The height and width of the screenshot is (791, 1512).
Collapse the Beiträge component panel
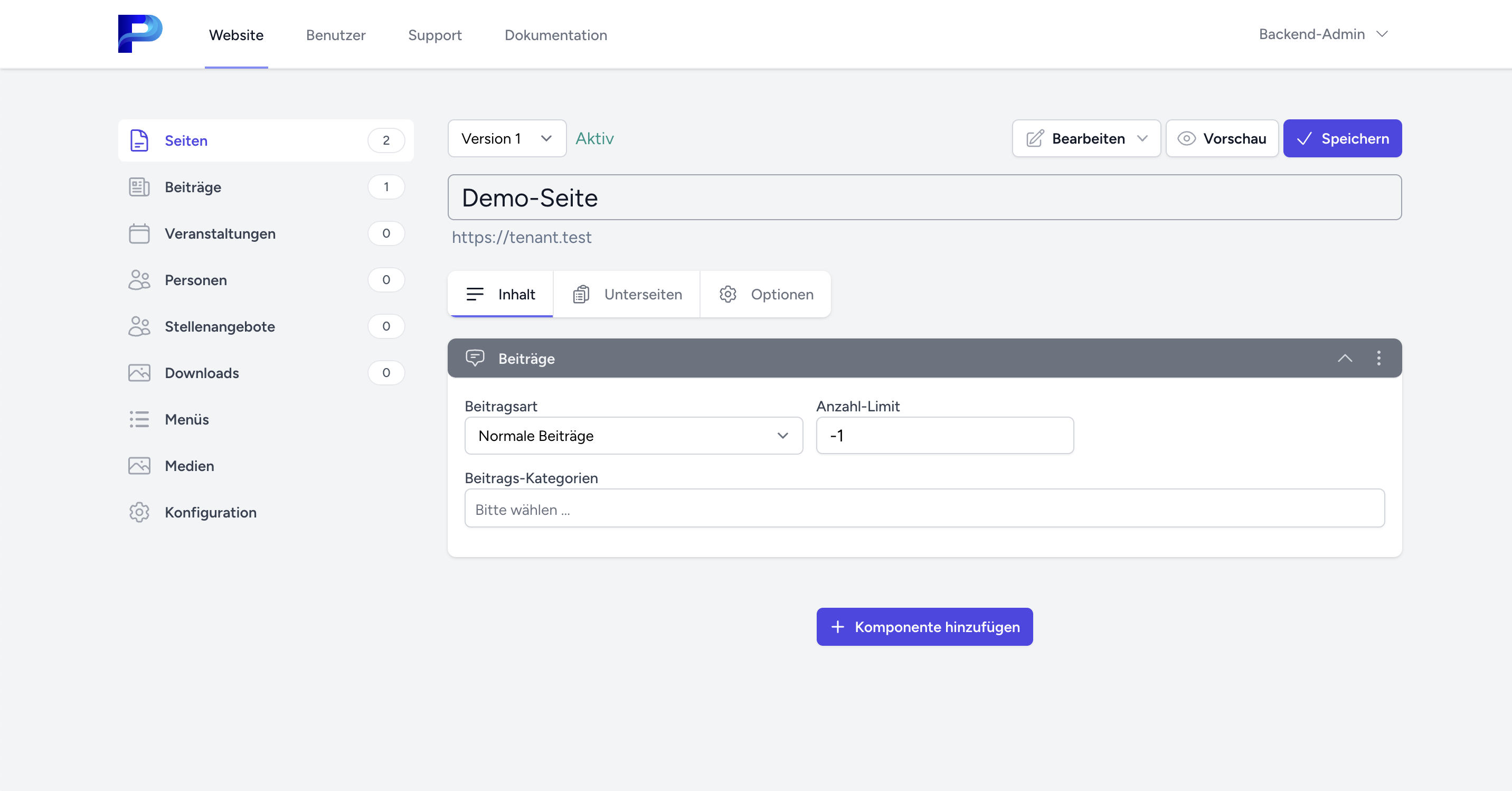[1344, 357]
